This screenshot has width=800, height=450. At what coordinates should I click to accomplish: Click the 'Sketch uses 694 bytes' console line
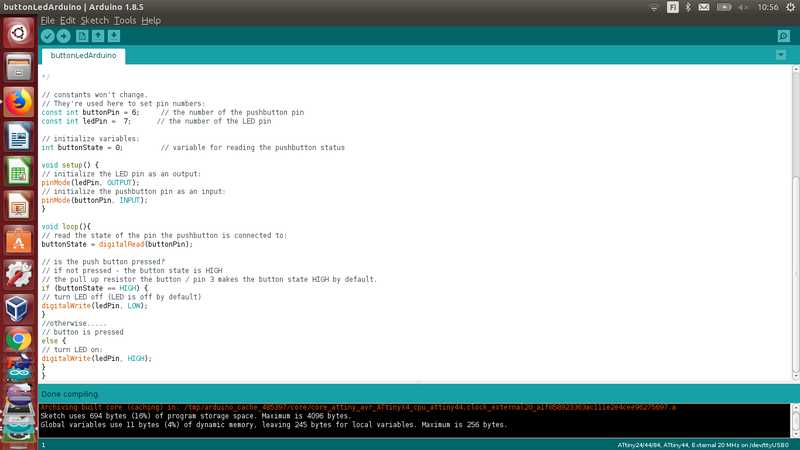coord(196,416)
